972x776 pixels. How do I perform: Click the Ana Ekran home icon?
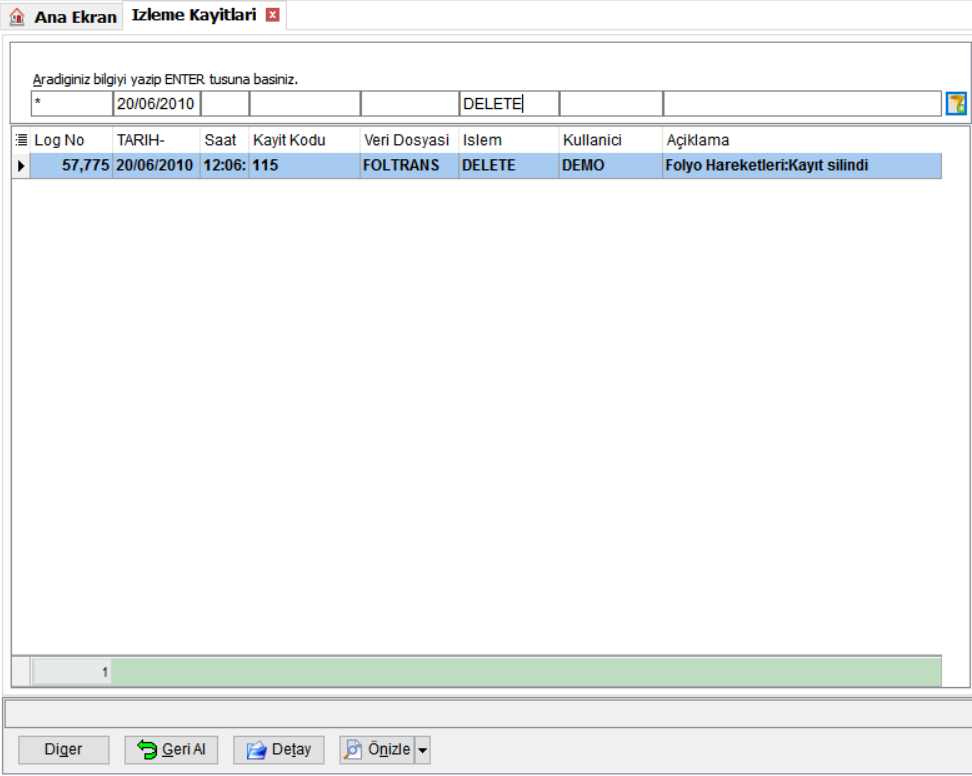click(x=17, y=17)
